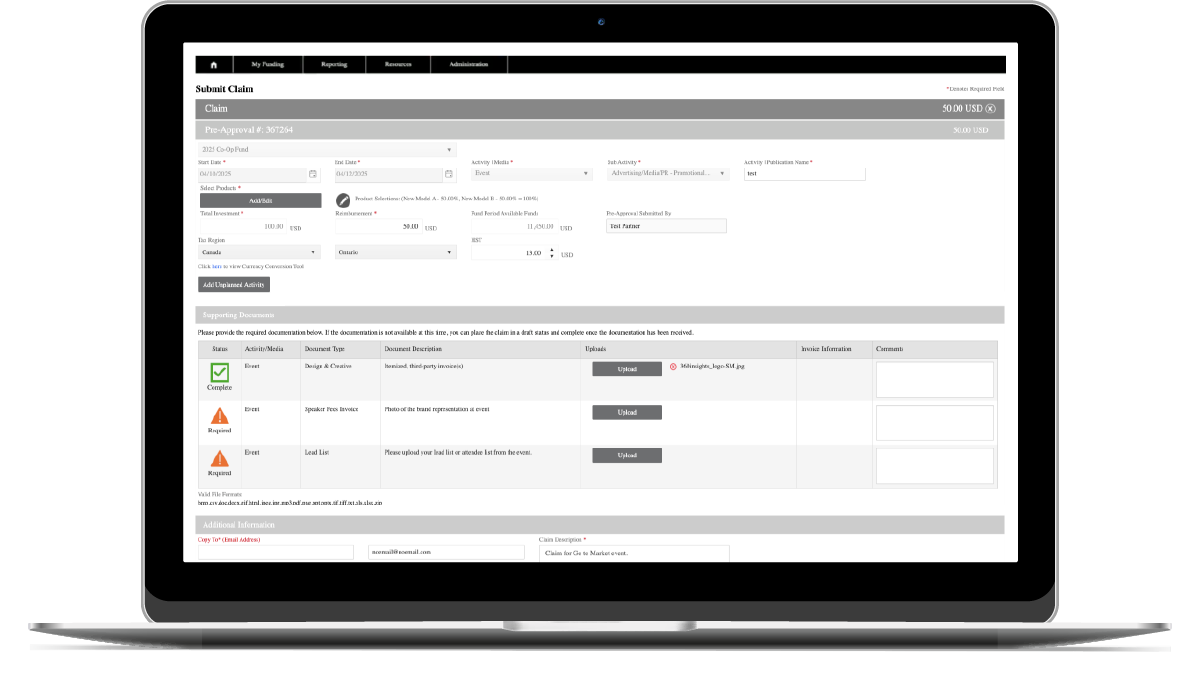Click the Add Unplanned Activity button
The height and width of the screenshot is (675, 1200).
234,285
